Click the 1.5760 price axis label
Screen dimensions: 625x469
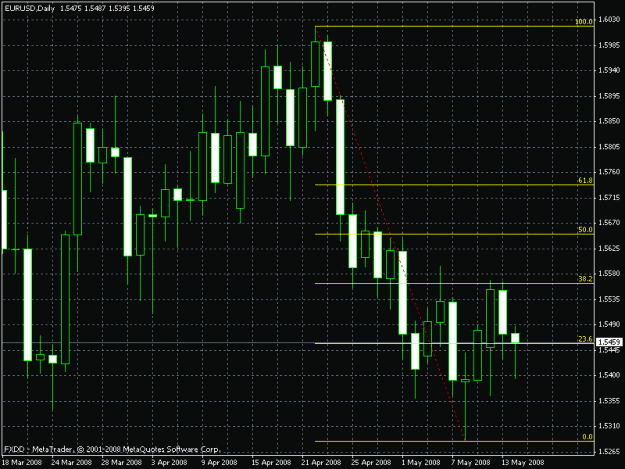[609, 172]
